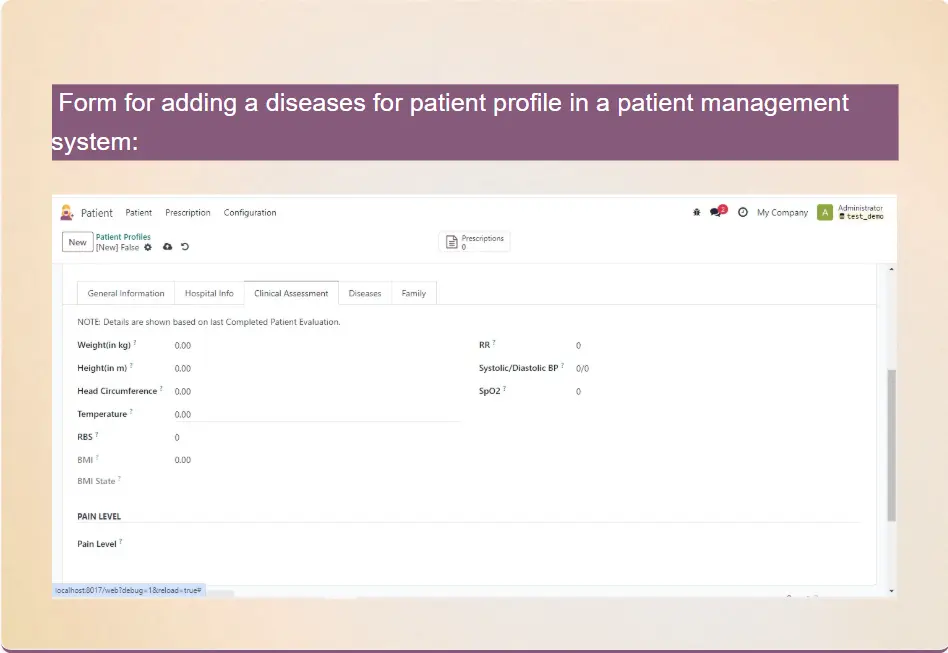This screenshot has height=653, width=948.
Task: Open the Configuration menu
Action: pos(250,213)
